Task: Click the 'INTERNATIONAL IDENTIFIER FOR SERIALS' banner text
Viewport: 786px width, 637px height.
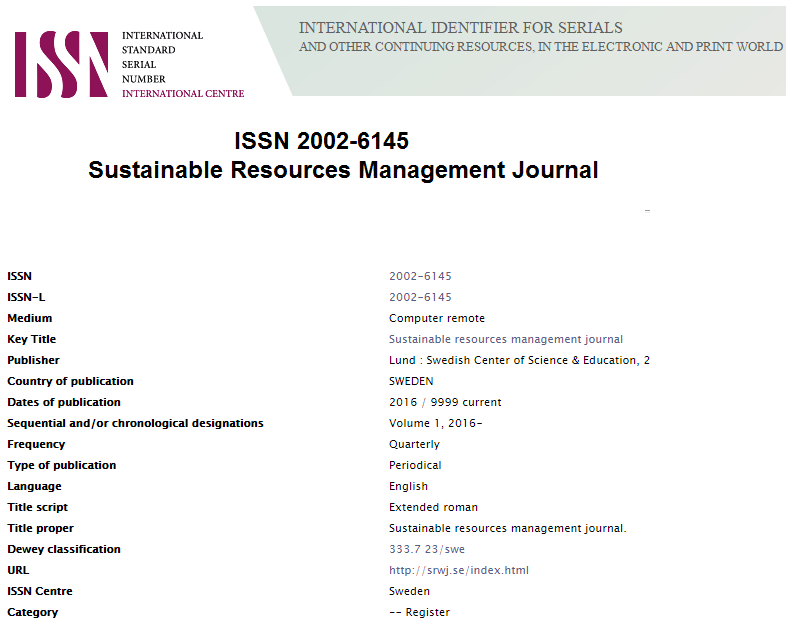Action: [x=461, y=28]
